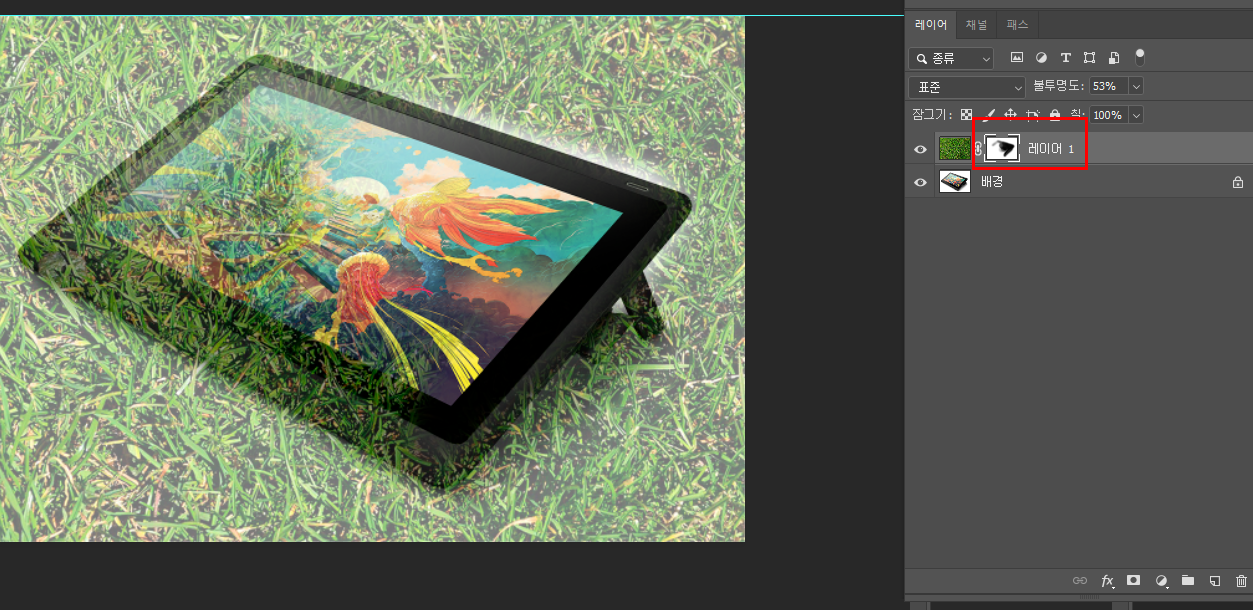
Task: Click the tablet image on the canvas
Action: point(355,270)
